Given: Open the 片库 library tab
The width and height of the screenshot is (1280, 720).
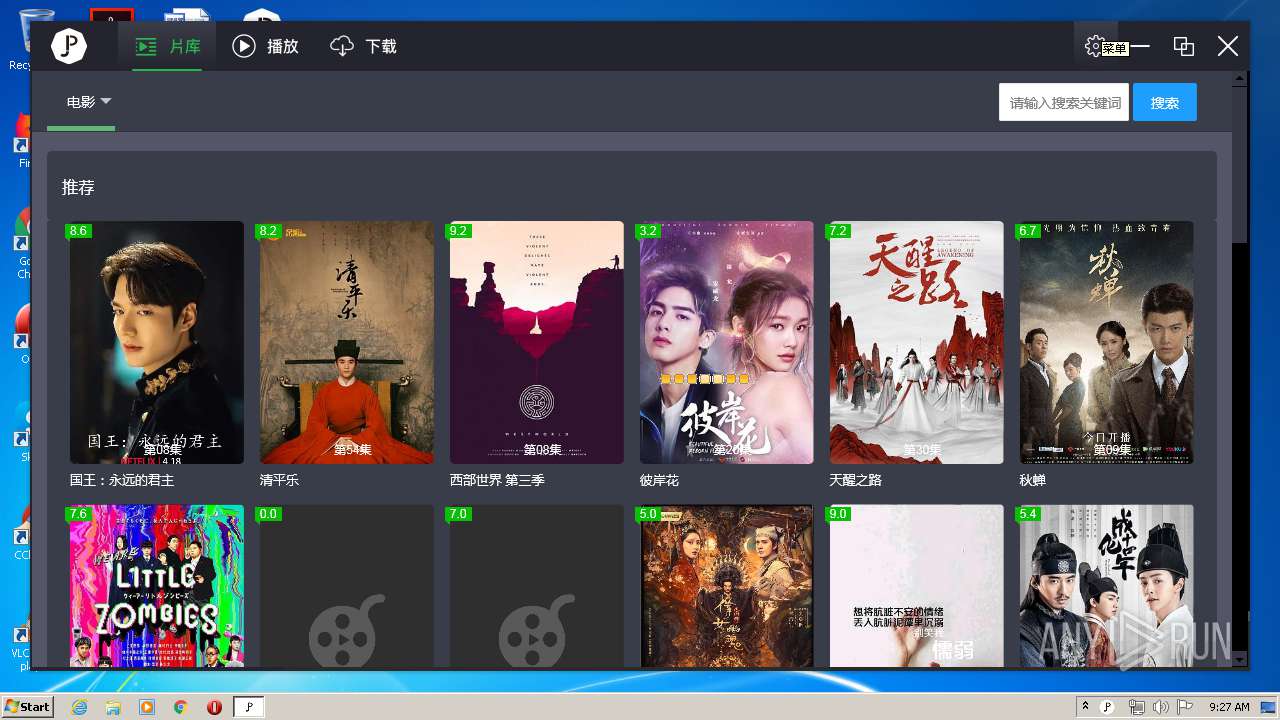Looking at the screenshot, I should click(168, 46).
